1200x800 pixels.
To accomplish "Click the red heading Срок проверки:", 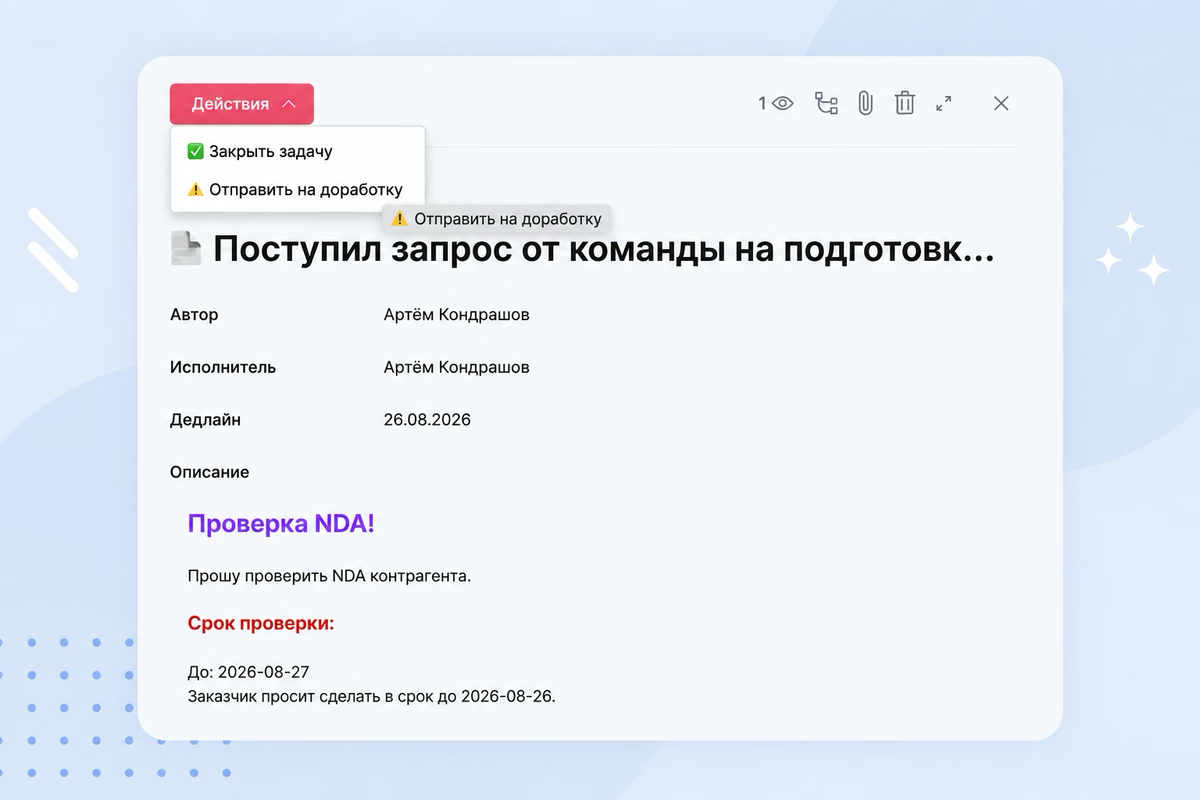I will 261,624.
